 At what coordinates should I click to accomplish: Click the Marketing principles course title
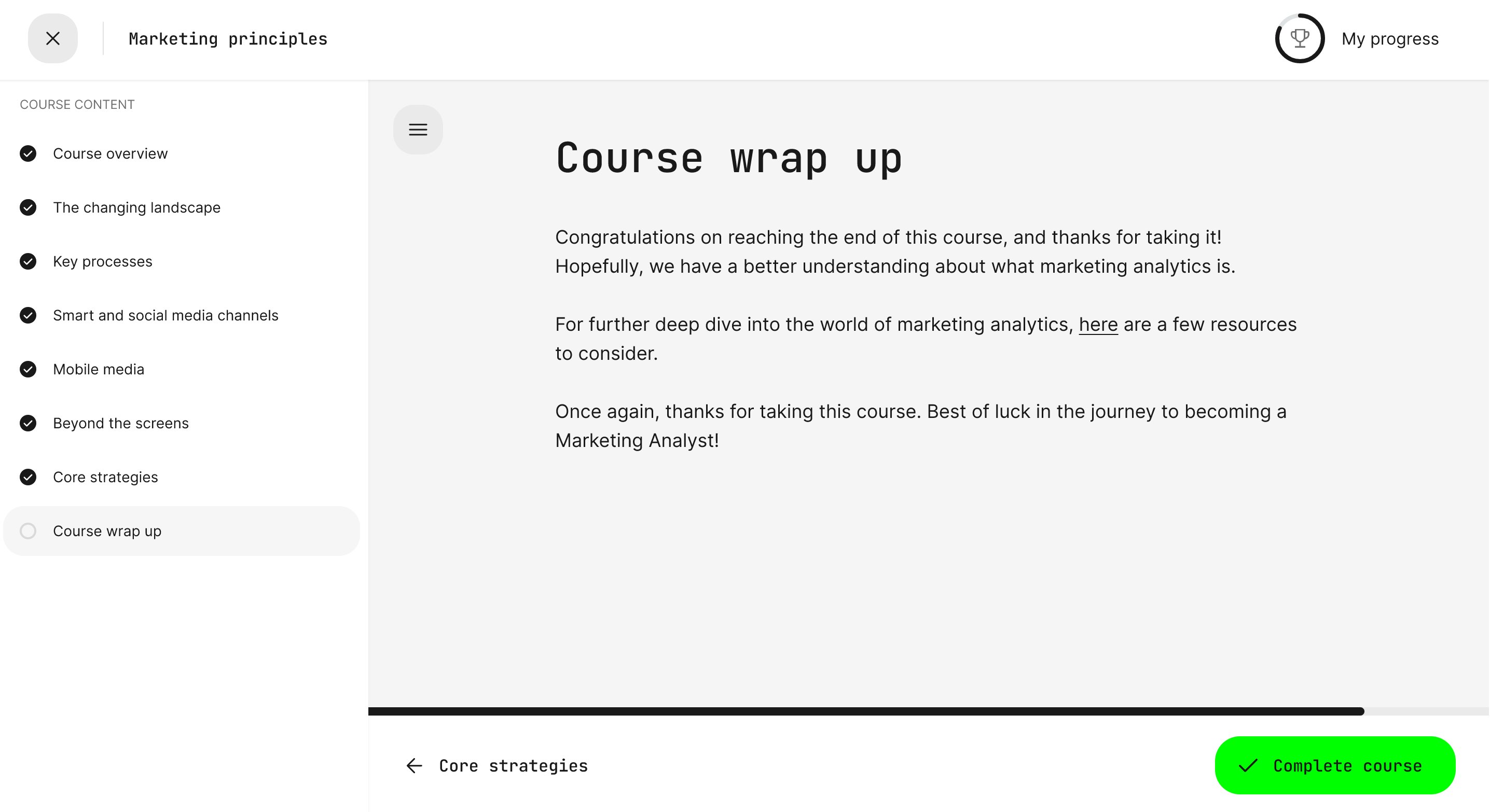(x=228, y=39)
